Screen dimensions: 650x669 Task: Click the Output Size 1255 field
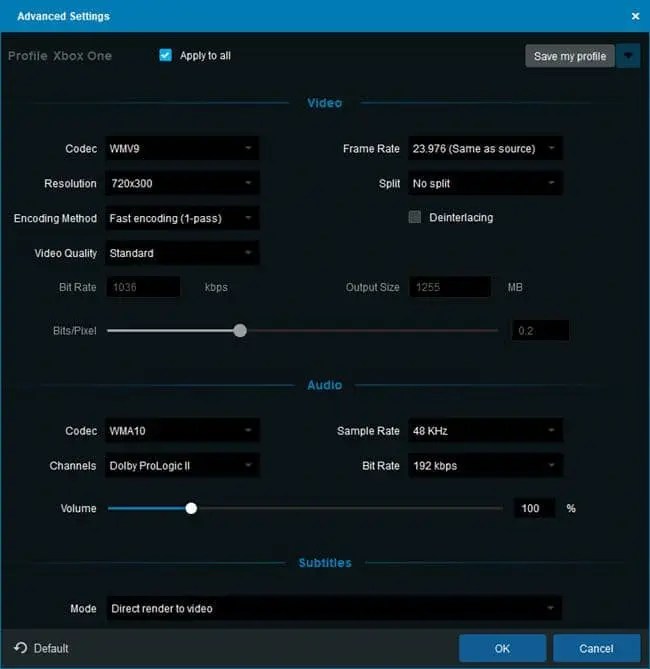click(450, 287)
